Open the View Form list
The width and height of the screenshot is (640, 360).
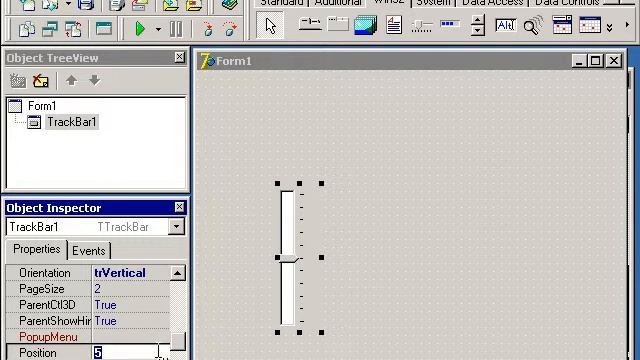coord(50,29)
